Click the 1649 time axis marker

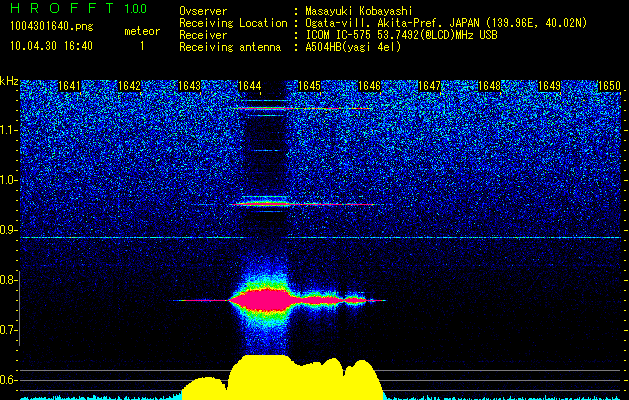click(549, 86)
